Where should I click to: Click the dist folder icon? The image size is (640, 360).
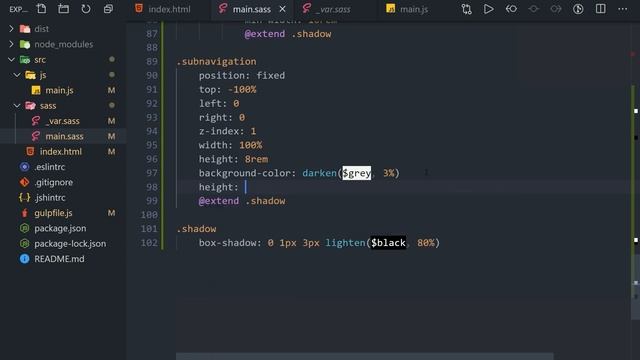[x=25, y=29]
